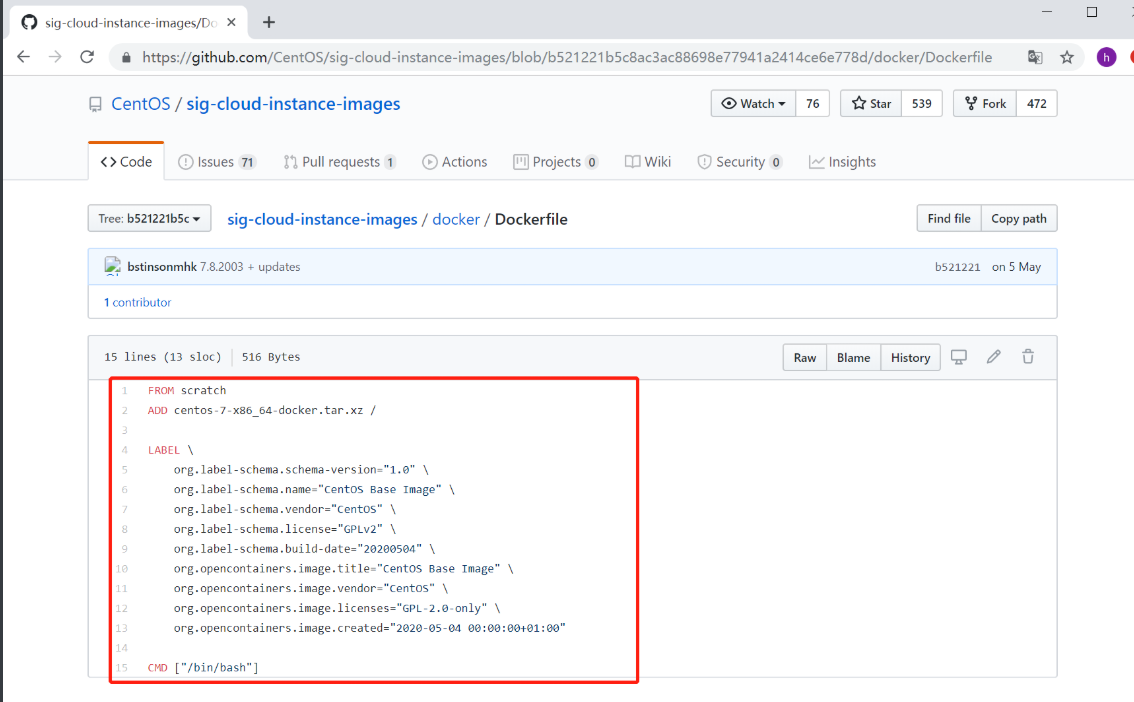Bookmark this page with the star icon
This screenshot has width=1134, height=702.
[x=1067, y=57]
